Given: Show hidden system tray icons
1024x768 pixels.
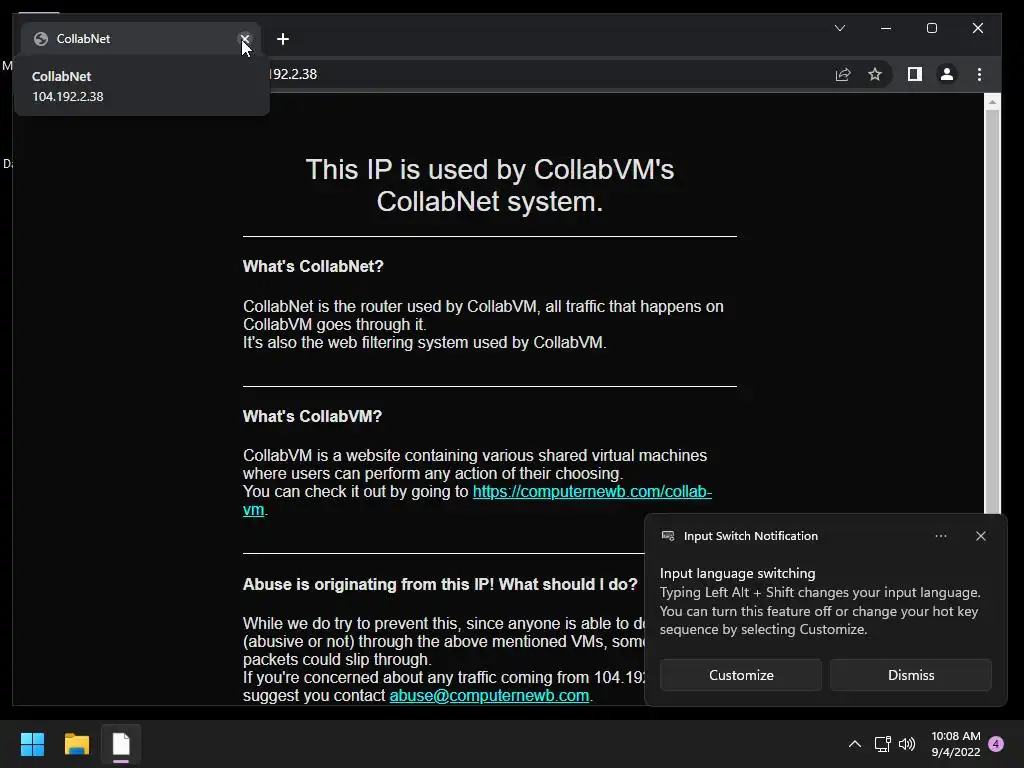Looking at the screenshot, I should [854, 744].
